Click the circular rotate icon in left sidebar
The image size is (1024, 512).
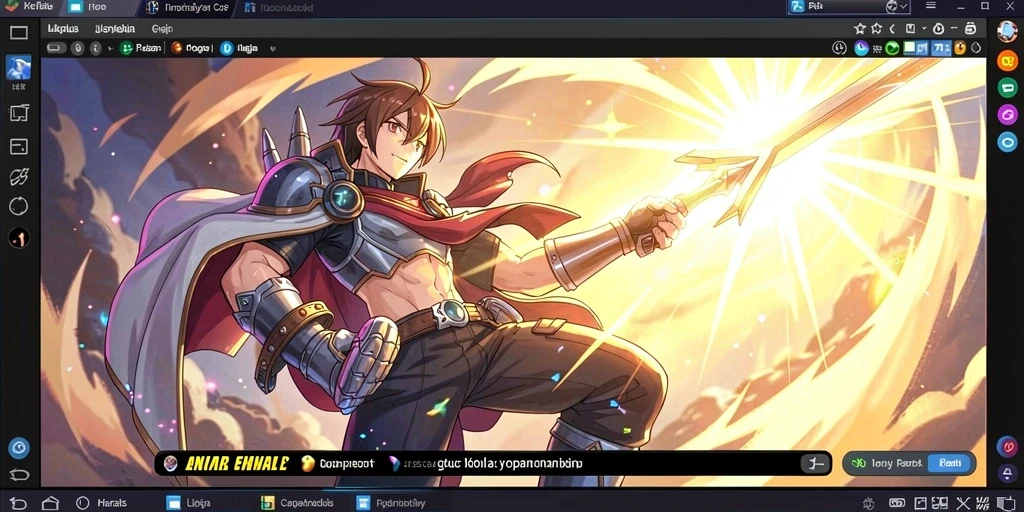tap(18, 207)
